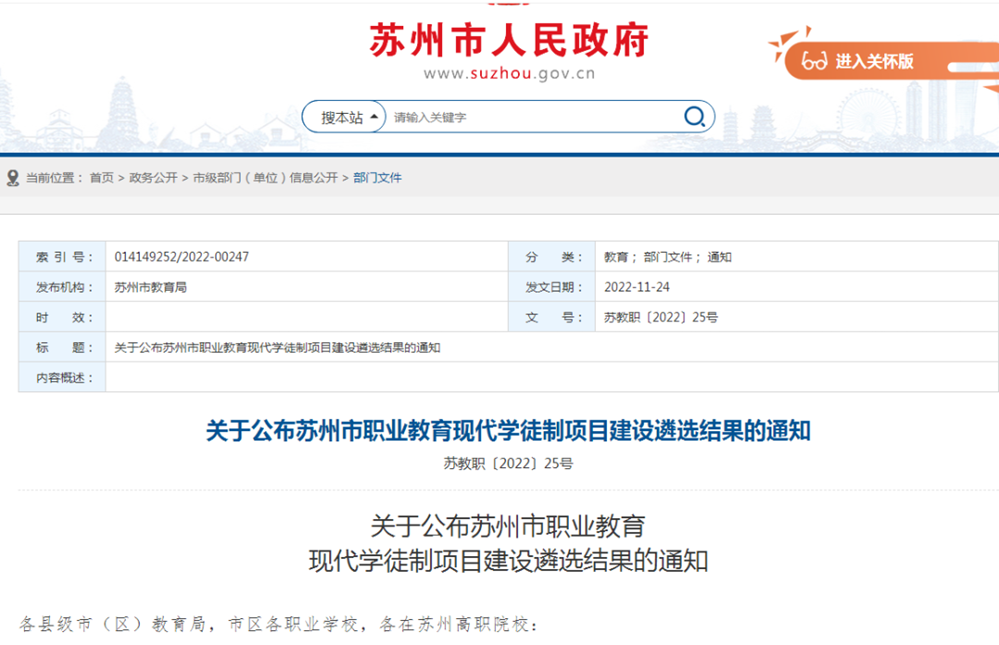Focus the 请输入关键字 search field
999x645 pixels.
[x=534, y=117]
